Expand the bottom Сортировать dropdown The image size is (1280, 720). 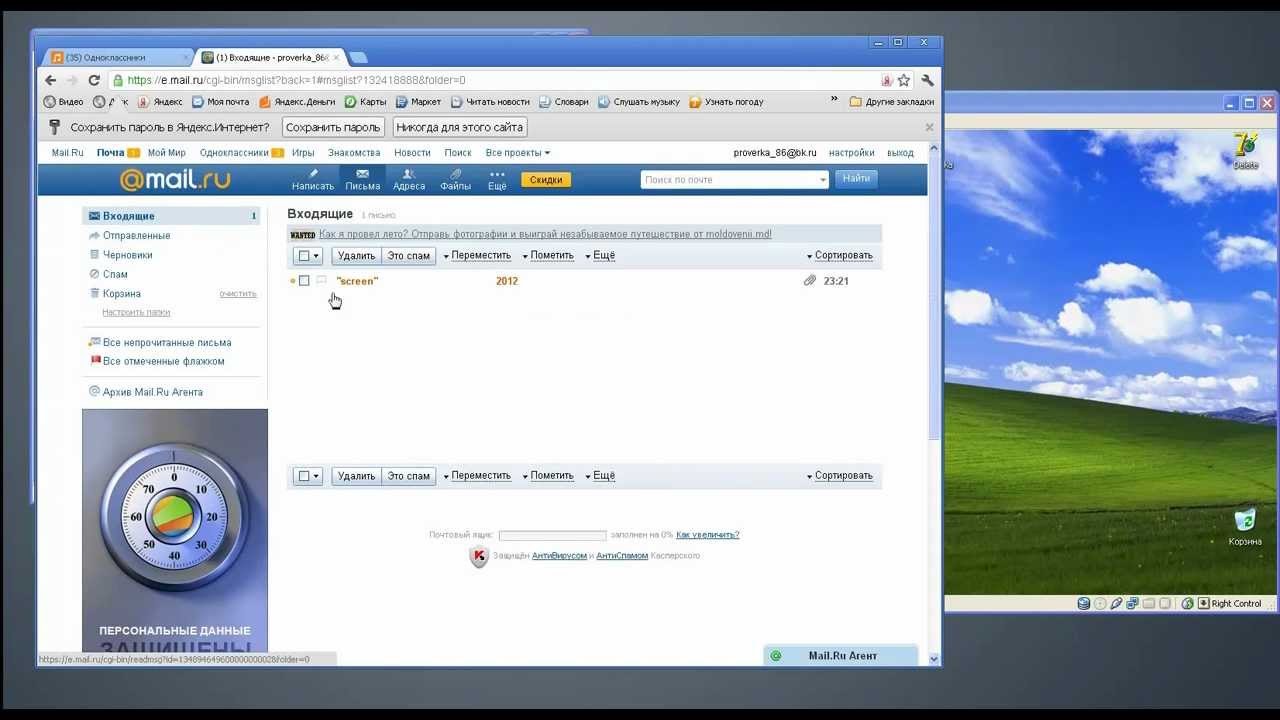(x=840, y=476)
